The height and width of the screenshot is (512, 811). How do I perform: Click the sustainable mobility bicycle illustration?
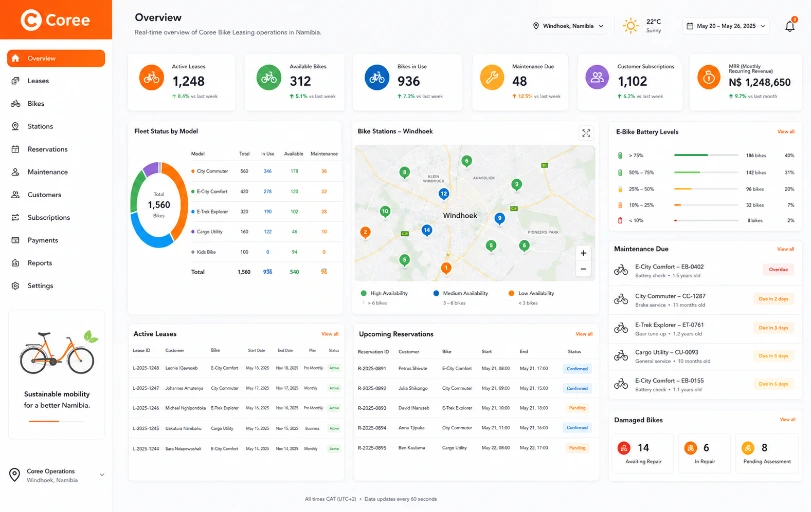pos(58,353)
